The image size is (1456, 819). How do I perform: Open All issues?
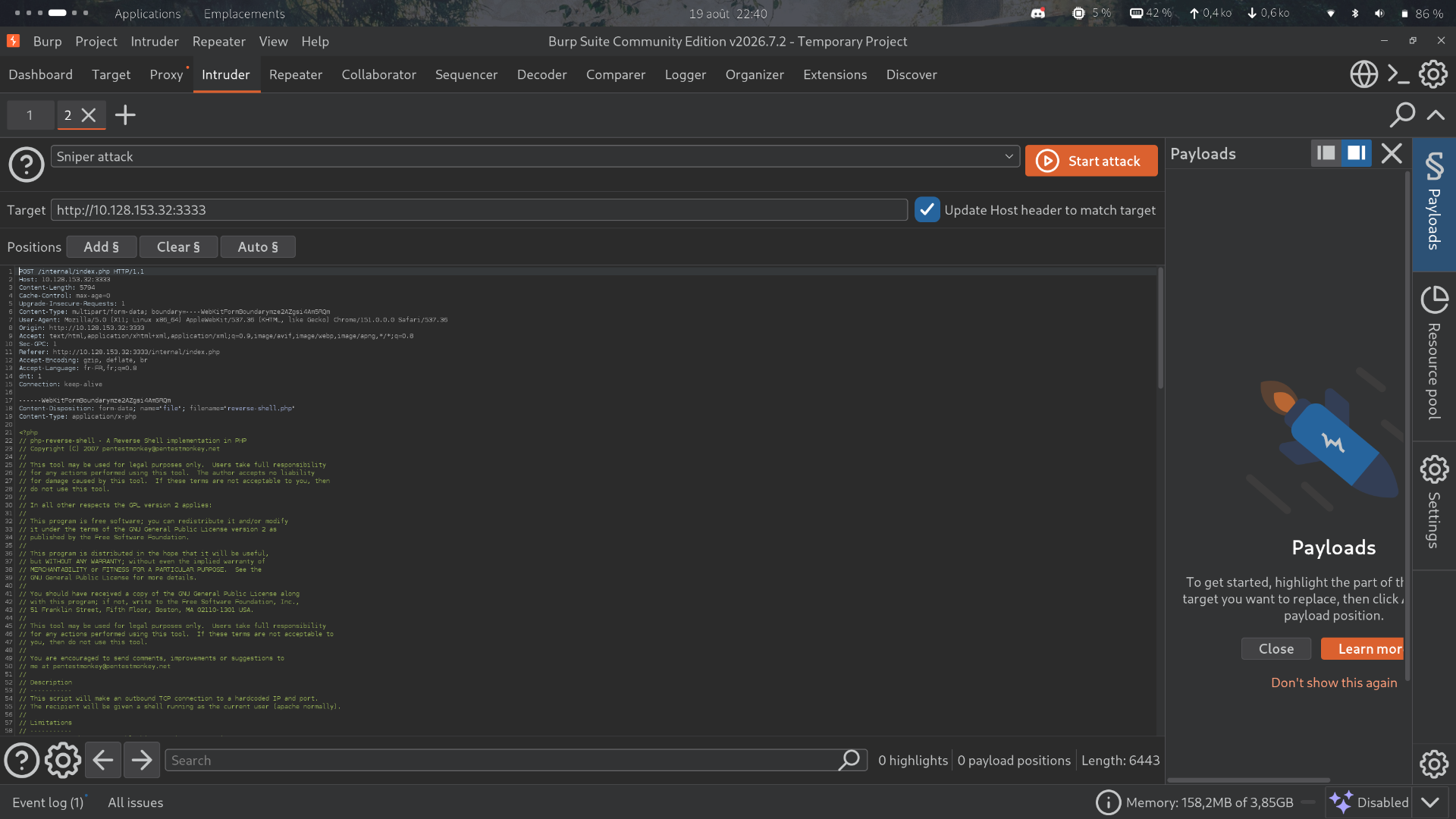click(136, 802)
